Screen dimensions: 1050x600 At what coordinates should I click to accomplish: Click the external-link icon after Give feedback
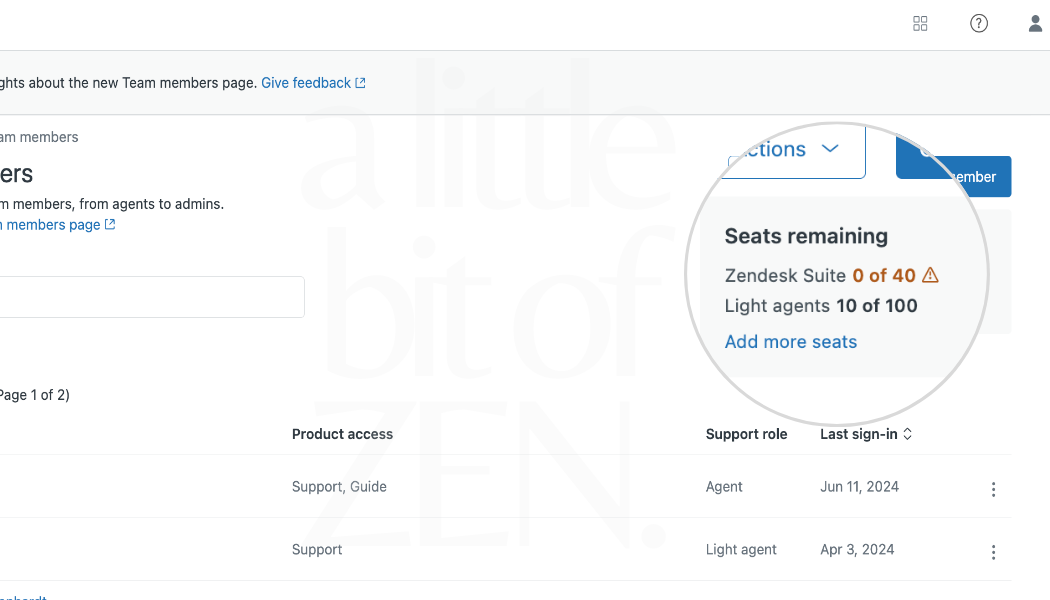(361, 83)
